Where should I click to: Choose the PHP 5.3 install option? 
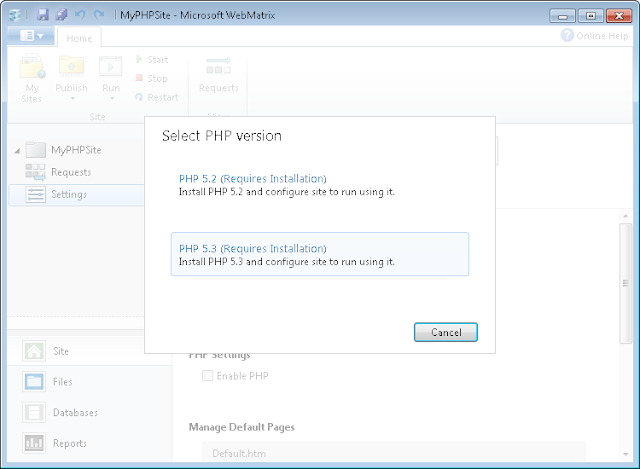coord(320,254)
